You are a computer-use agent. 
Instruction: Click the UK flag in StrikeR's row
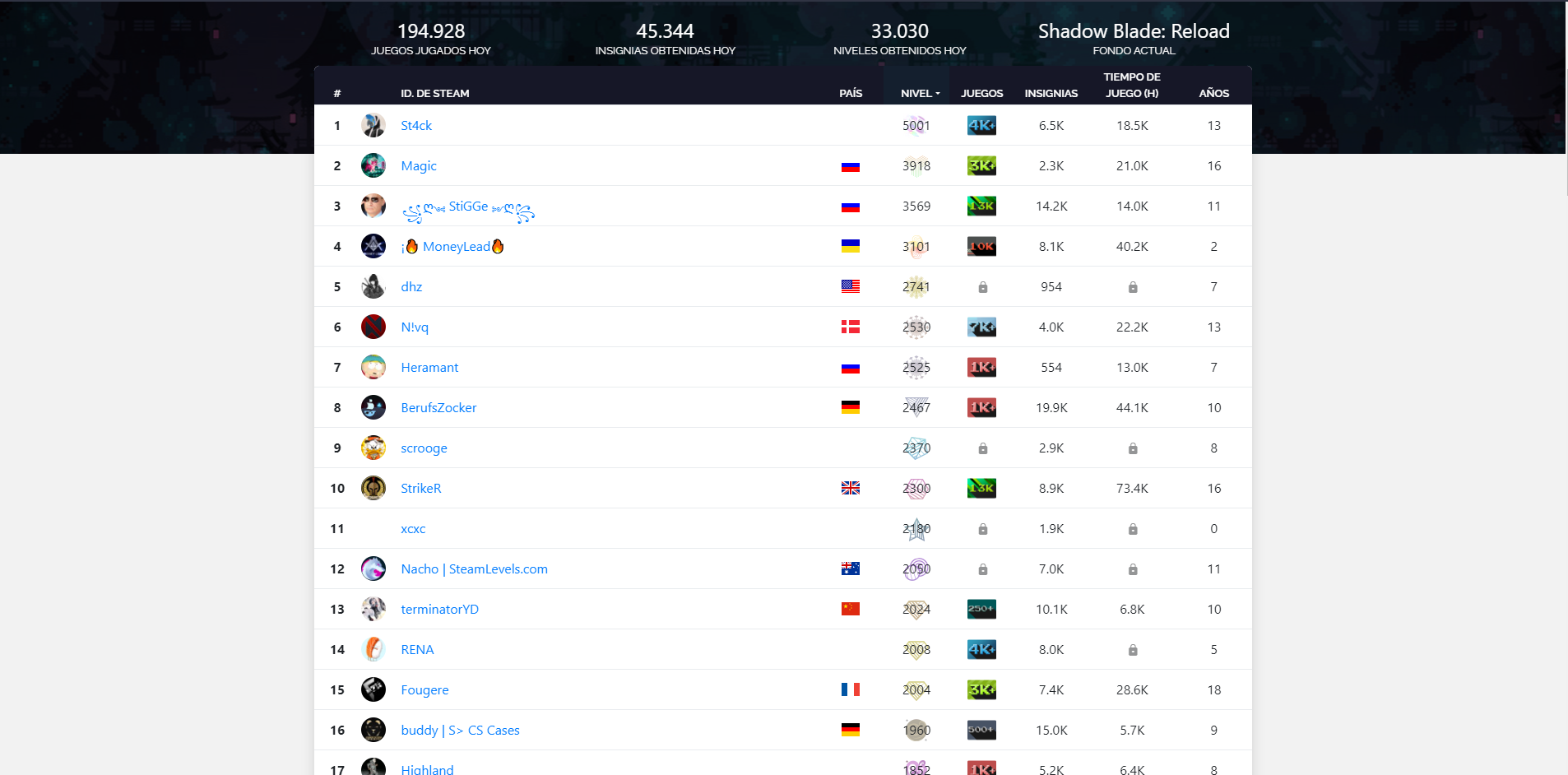[850, 489]
